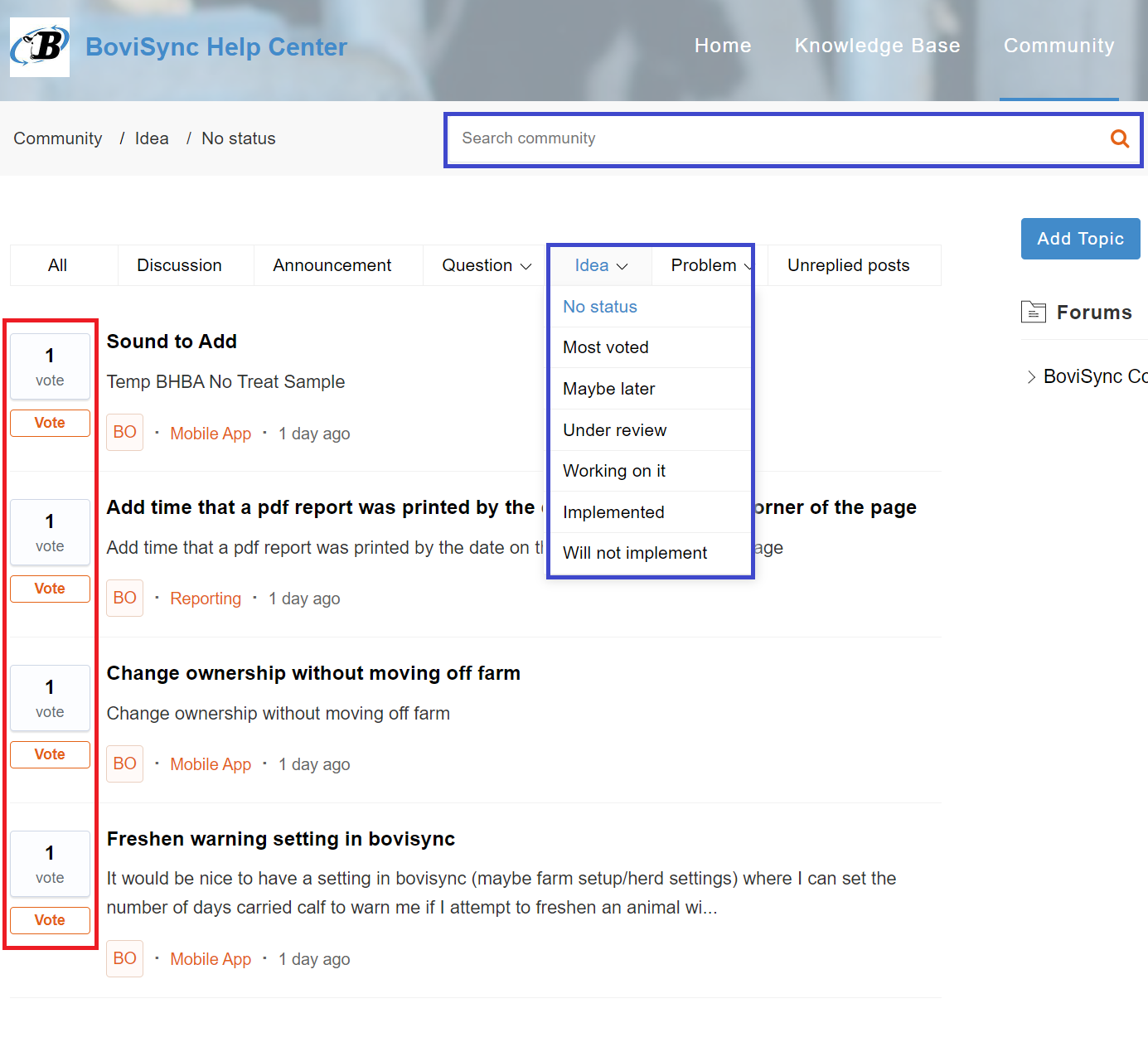The height and width of the screenshot is (1047, 1148).
Task: Click the BO avatar on Freshen warning post
Action: 125,958
